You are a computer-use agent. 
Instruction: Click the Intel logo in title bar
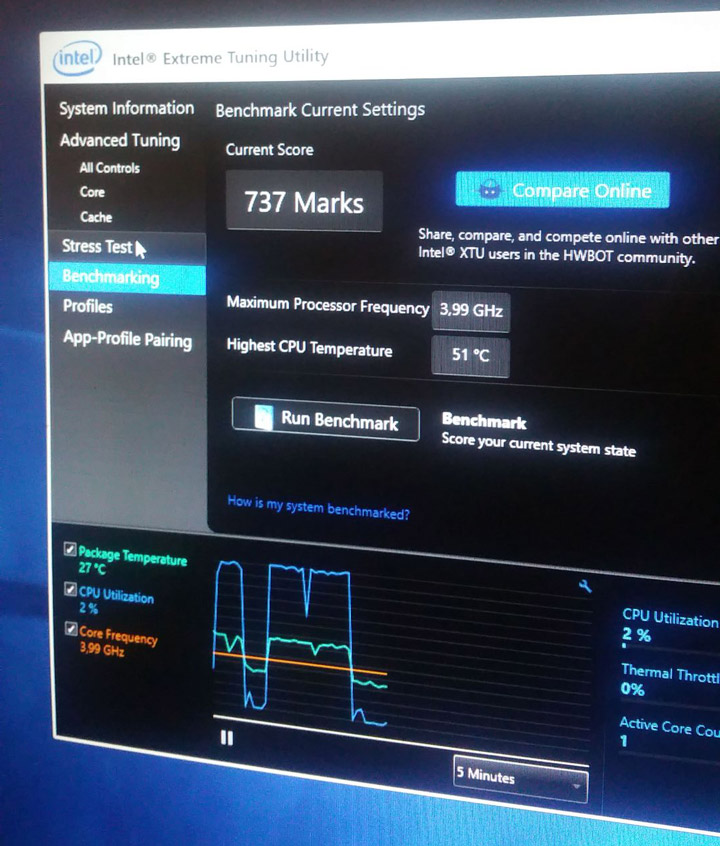click(x=77, y=57)
